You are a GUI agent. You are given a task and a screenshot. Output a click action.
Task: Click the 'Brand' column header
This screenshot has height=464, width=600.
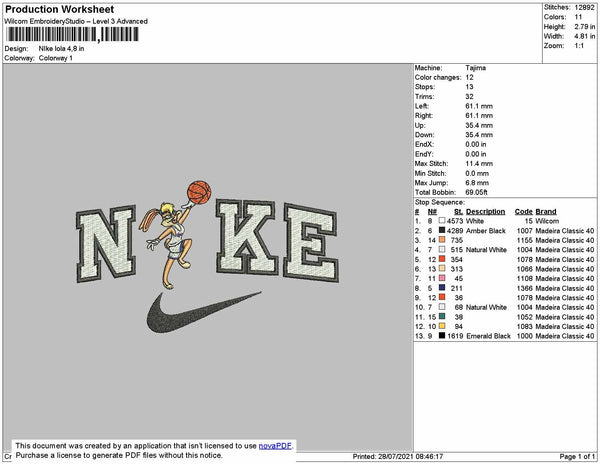click(546, 212)
